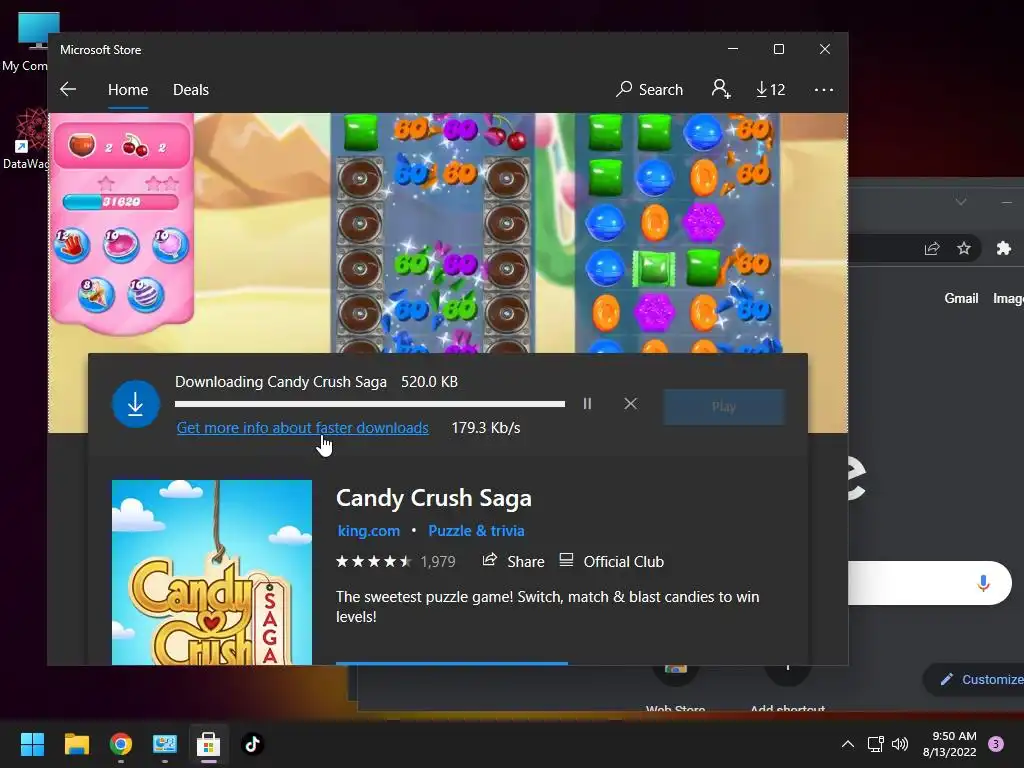This screenshot has width=1024, height=768.
Task: Open the clock showing 9:50 AM
Action: [950, 744]
